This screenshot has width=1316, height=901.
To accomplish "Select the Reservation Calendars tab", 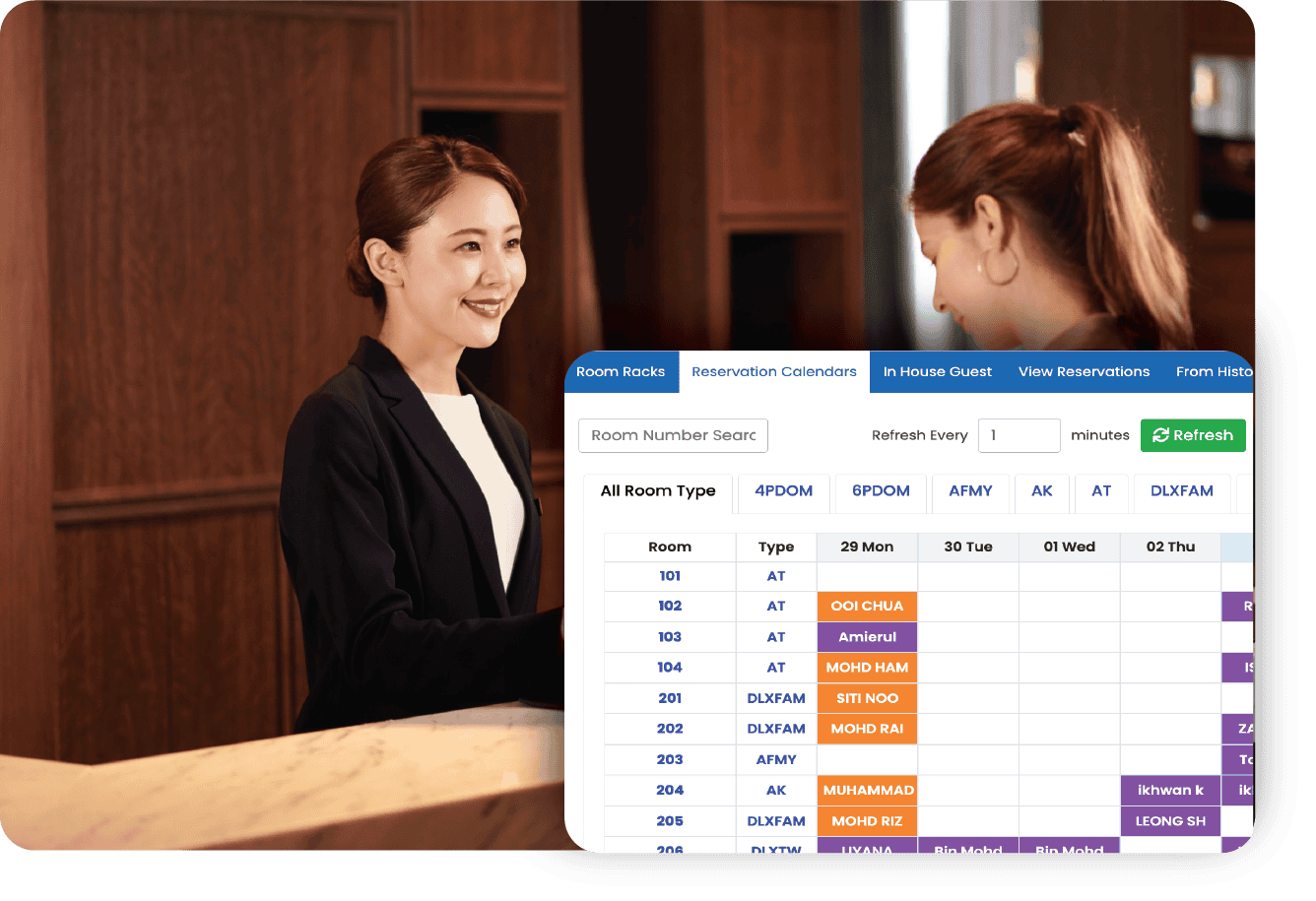I will 773,372.
